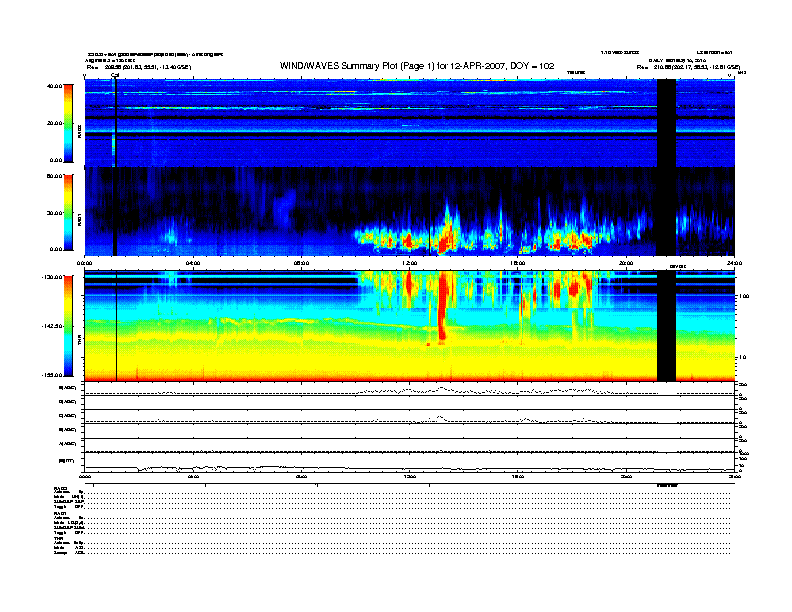The width and height of the screenshot is (792, 612).
Task: Click the RAD2 header in the status table
Action: (x=61, y=488)
